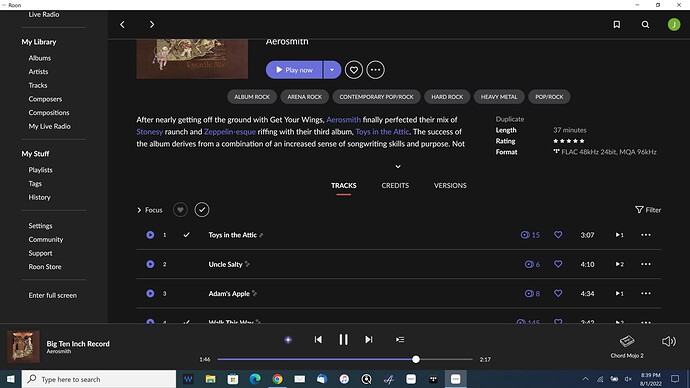
Task: Open the versions indicator for Adam's Apple
Action: (620, 293)
